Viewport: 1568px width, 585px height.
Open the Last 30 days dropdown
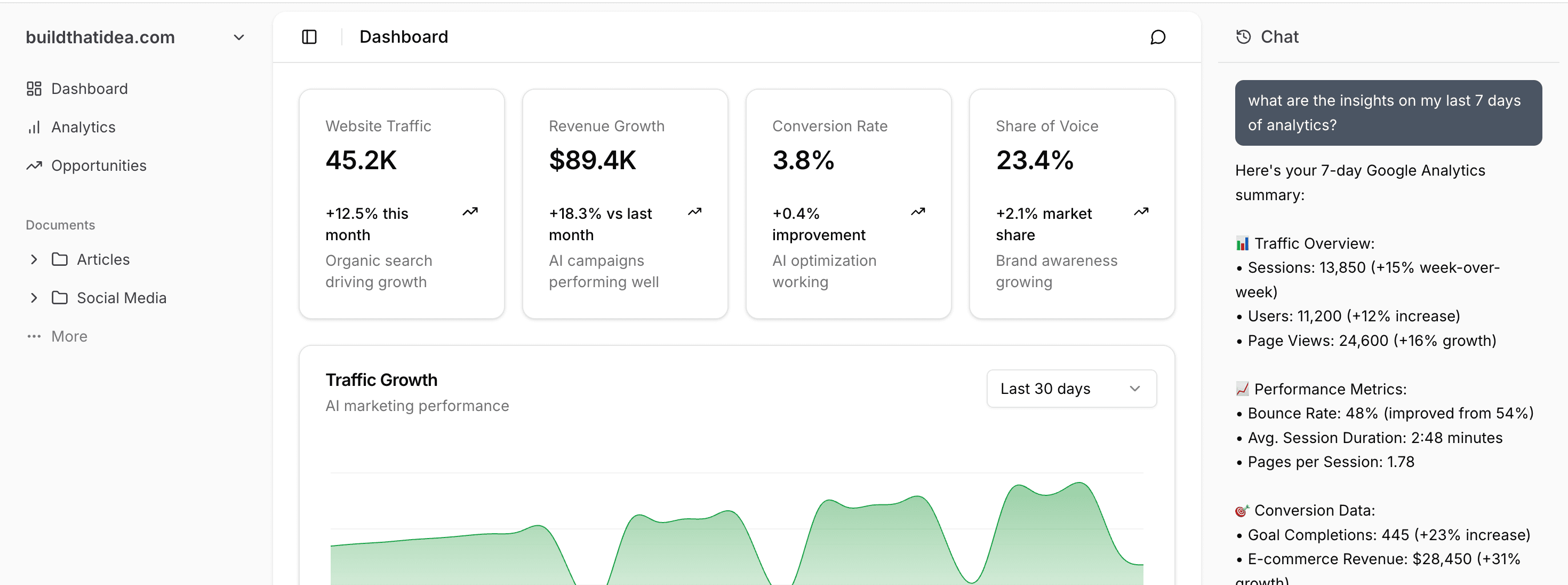pos(1071,389)
